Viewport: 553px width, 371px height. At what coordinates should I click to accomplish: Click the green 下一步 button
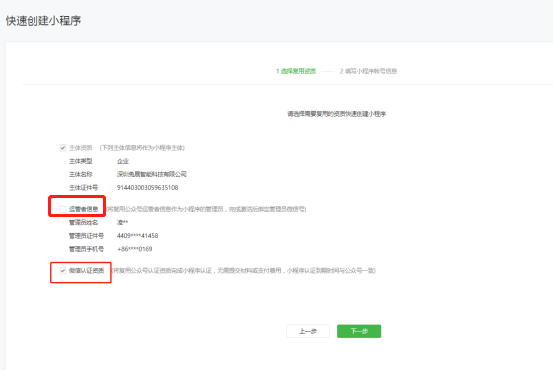359,331
